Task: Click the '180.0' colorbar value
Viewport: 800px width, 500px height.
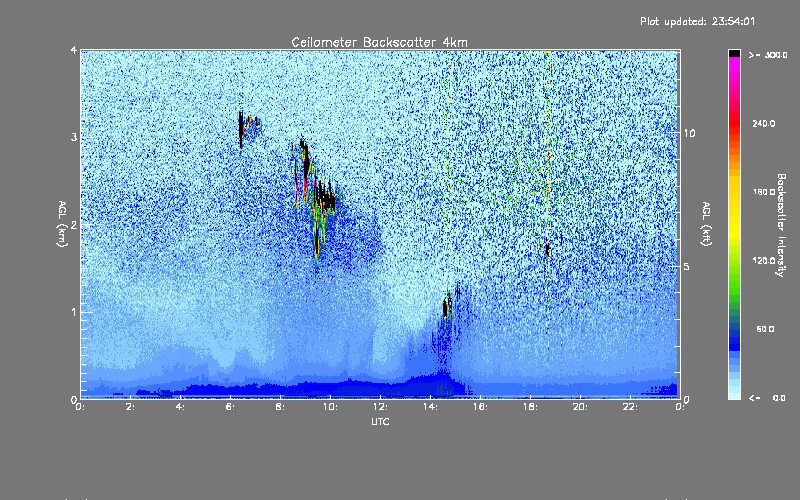Action: 764,192
